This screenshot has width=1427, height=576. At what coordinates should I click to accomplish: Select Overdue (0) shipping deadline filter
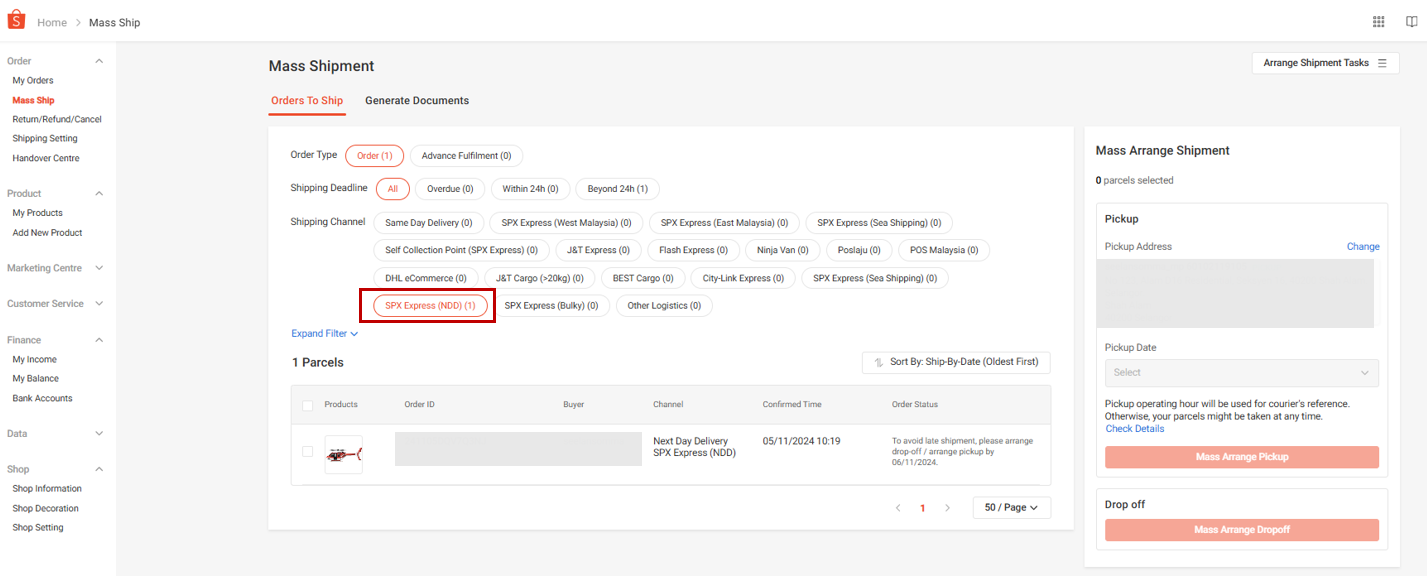pyautogui.click(x=450, y=189)
